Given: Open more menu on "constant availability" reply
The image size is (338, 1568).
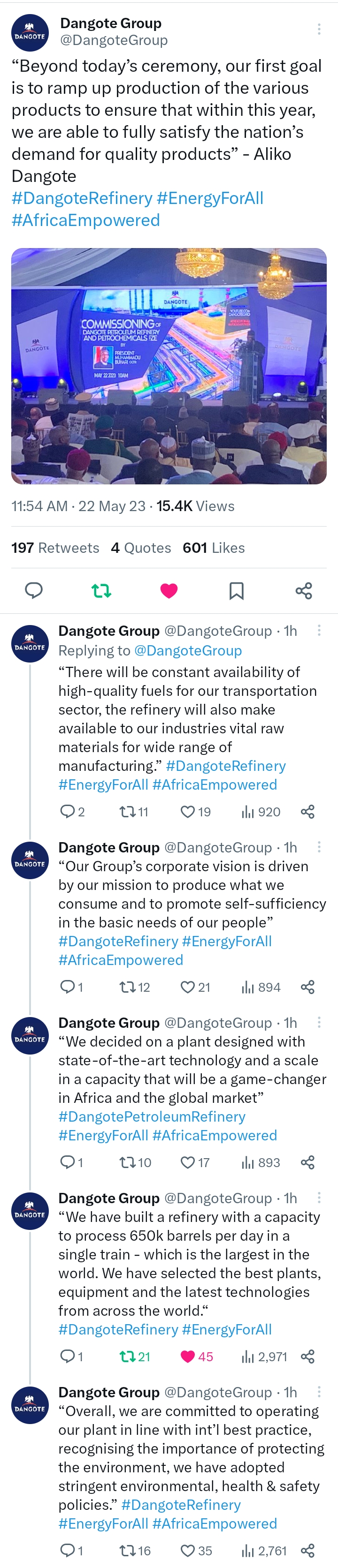Looking at the screenshot, I should (318, 631).
